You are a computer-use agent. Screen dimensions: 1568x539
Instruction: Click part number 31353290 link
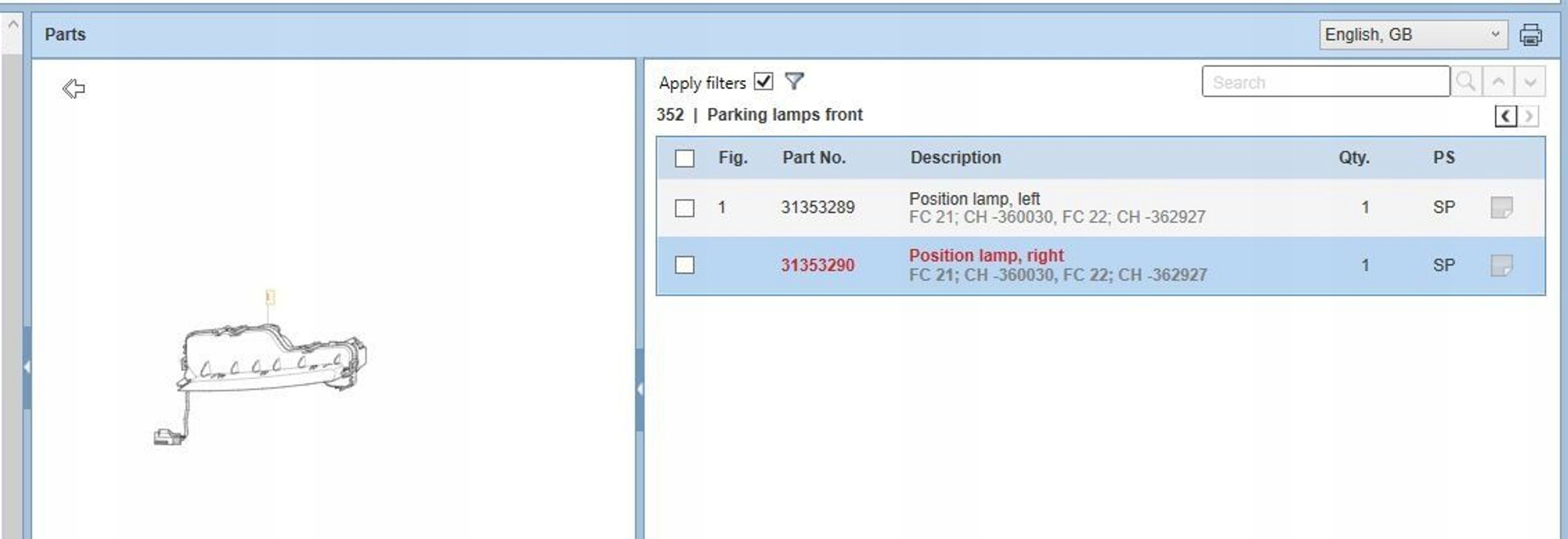click(x=817, y=265)
